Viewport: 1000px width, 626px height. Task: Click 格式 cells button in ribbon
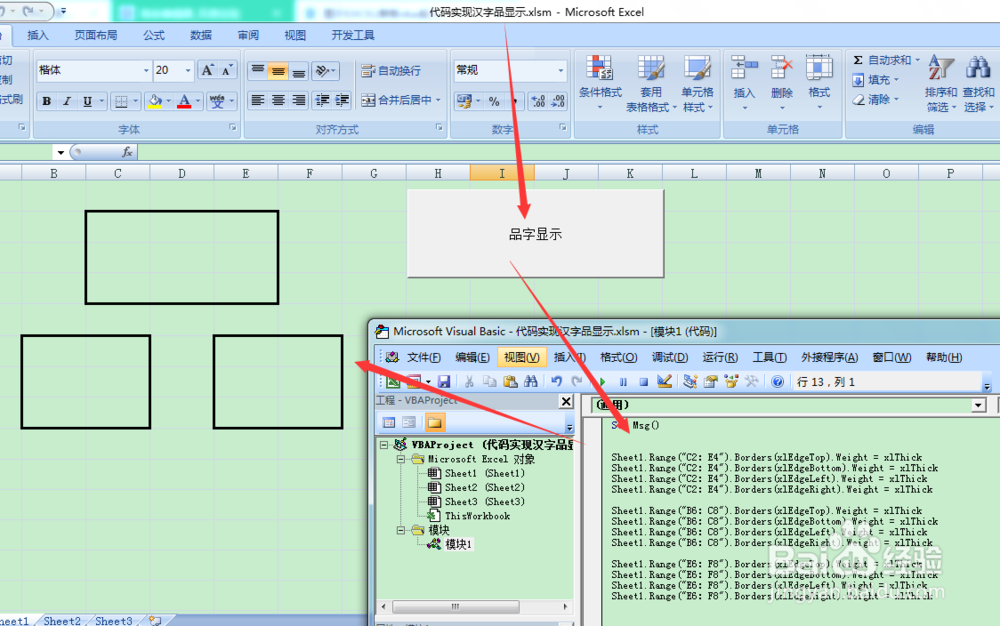819,83
